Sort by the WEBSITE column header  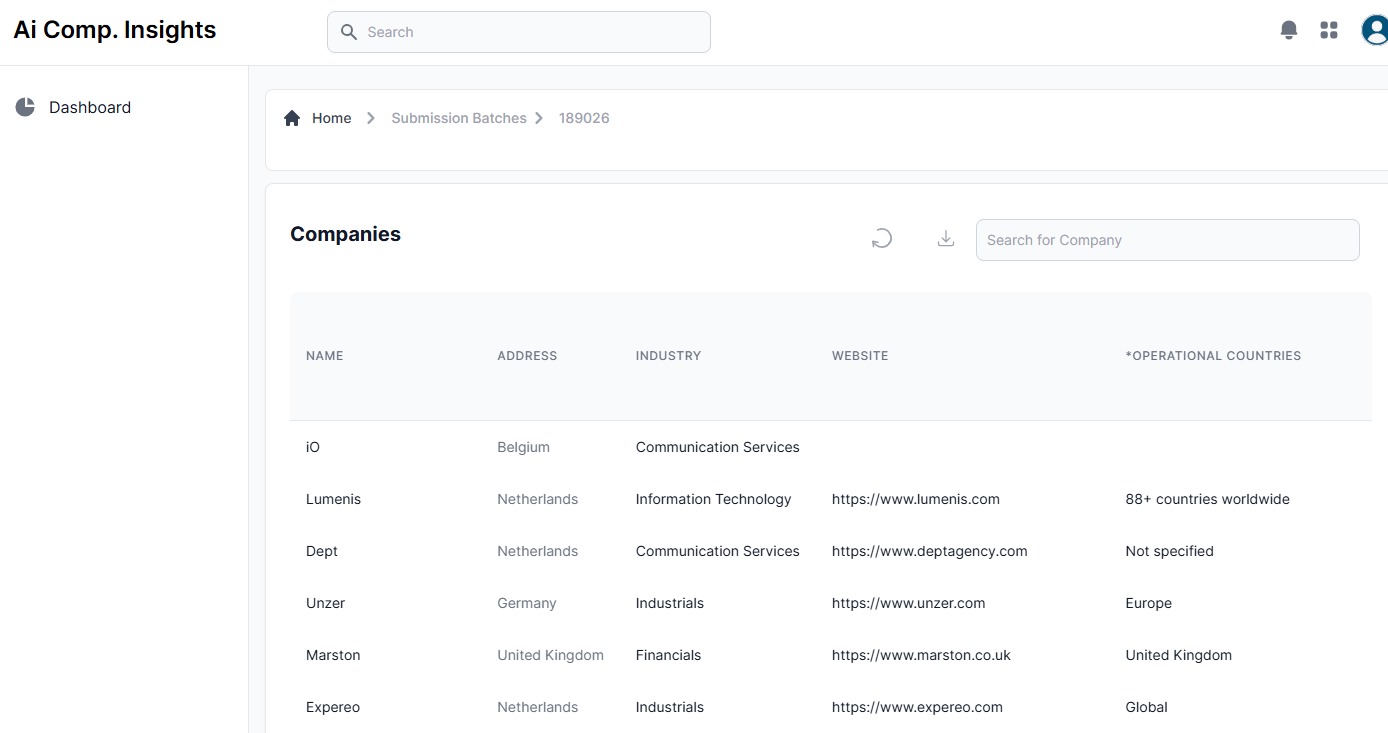click(860, 356)
